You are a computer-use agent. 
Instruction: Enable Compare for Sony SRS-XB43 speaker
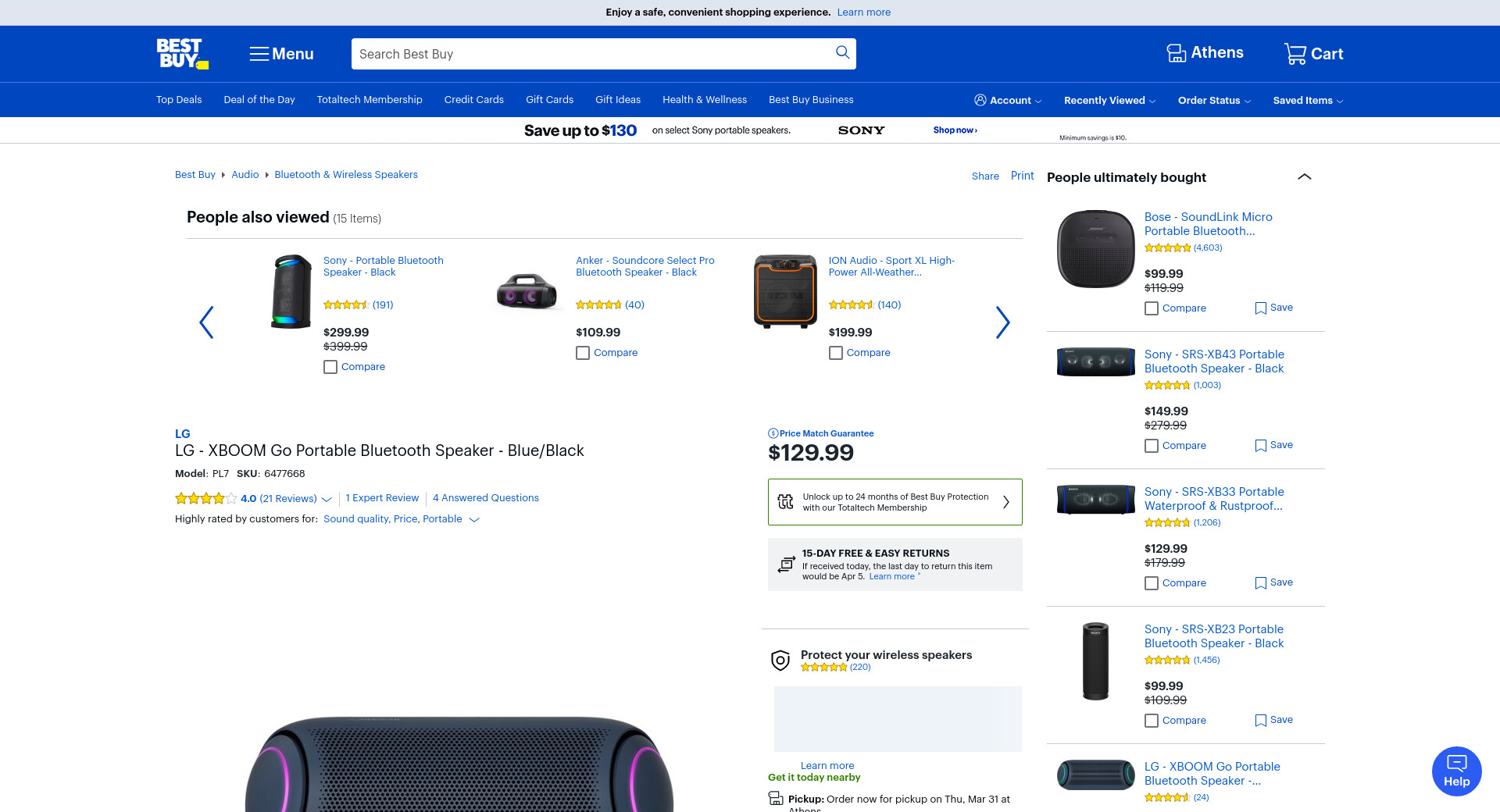1152,446
